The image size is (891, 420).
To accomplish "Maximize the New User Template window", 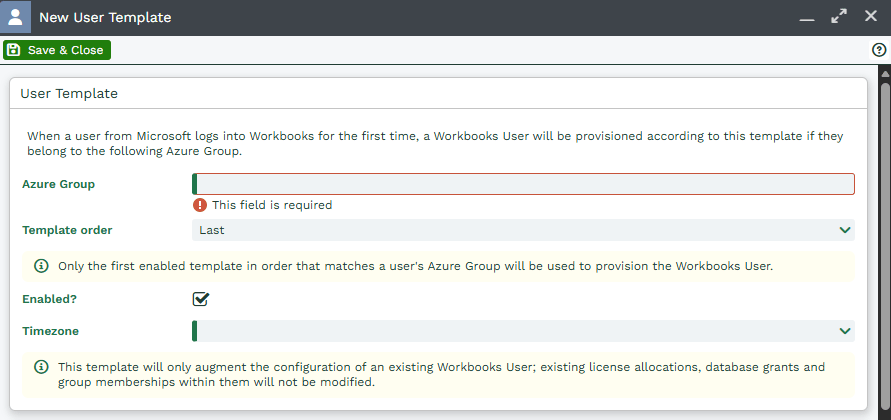I will 839,17.
